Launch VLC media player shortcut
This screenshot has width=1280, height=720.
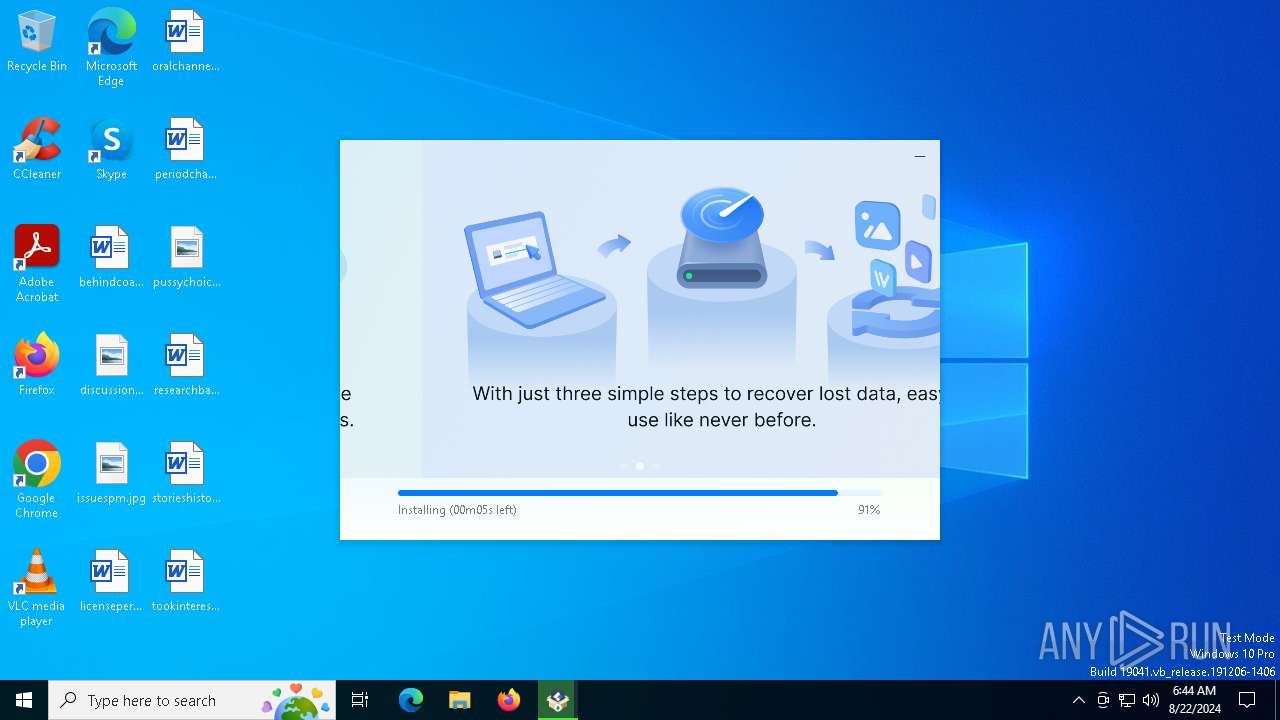point(36,588)
